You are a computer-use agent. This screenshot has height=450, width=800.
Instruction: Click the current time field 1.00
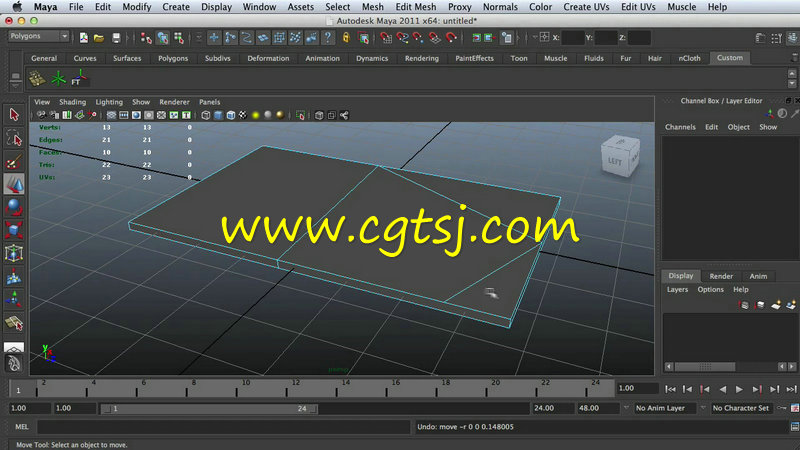coord(637,388)
